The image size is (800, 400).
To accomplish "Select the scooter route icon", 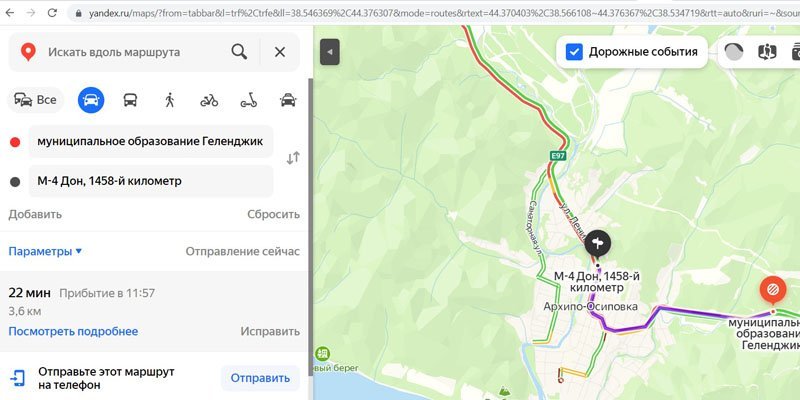I will (248, 100).
